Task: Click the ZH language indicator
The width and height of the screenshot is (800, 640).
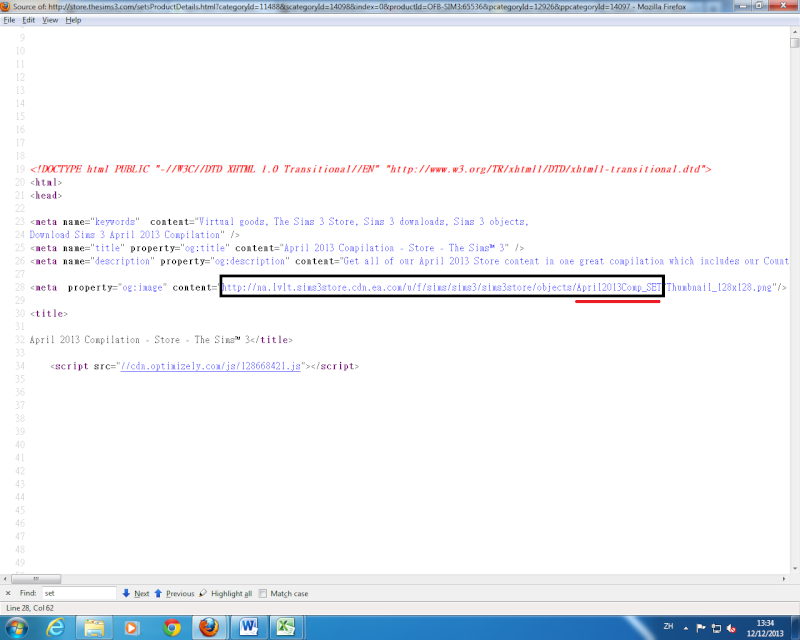Action: click(668, 626)
